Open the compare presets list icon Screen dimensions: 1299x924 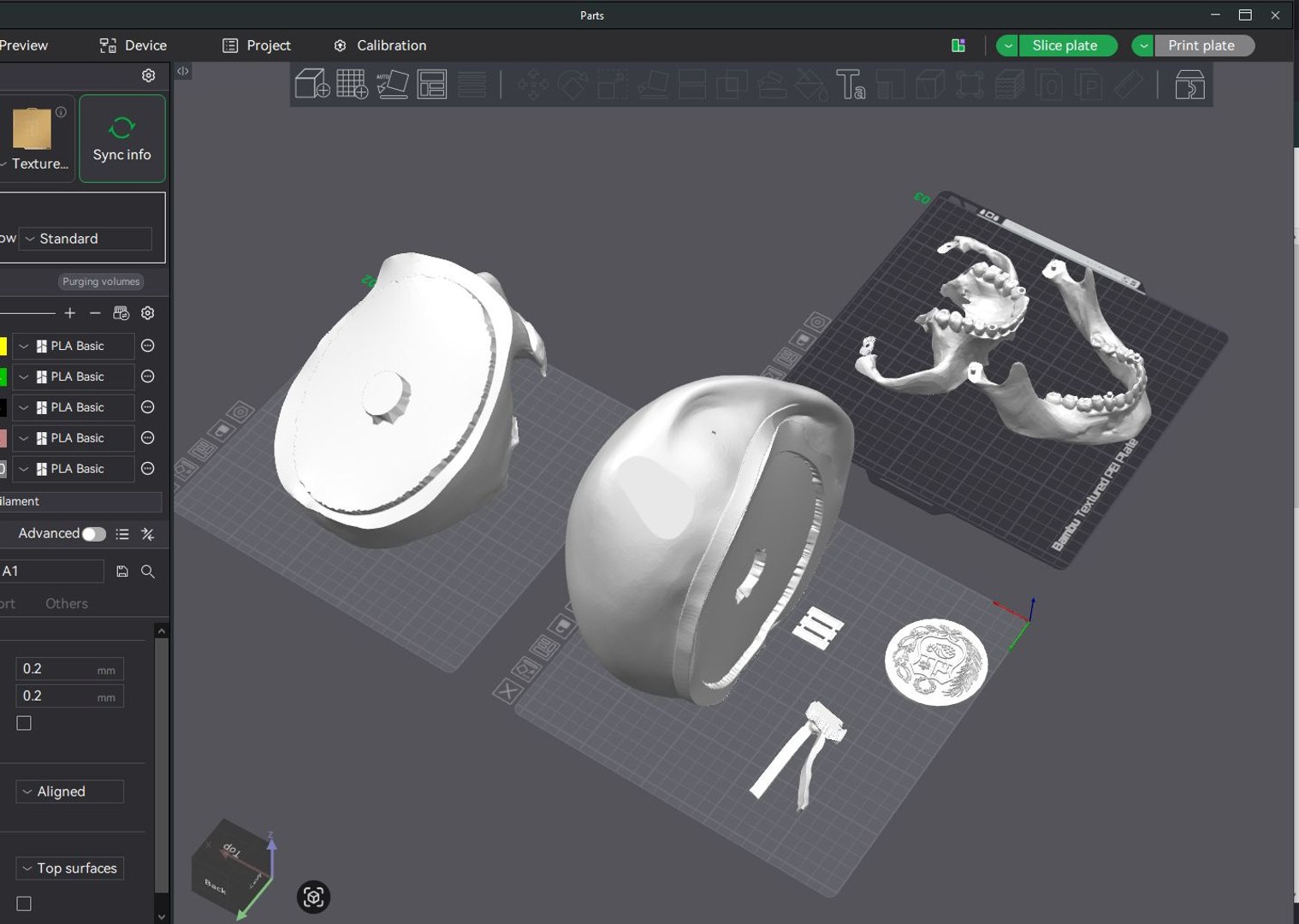(x=122, y=534)
